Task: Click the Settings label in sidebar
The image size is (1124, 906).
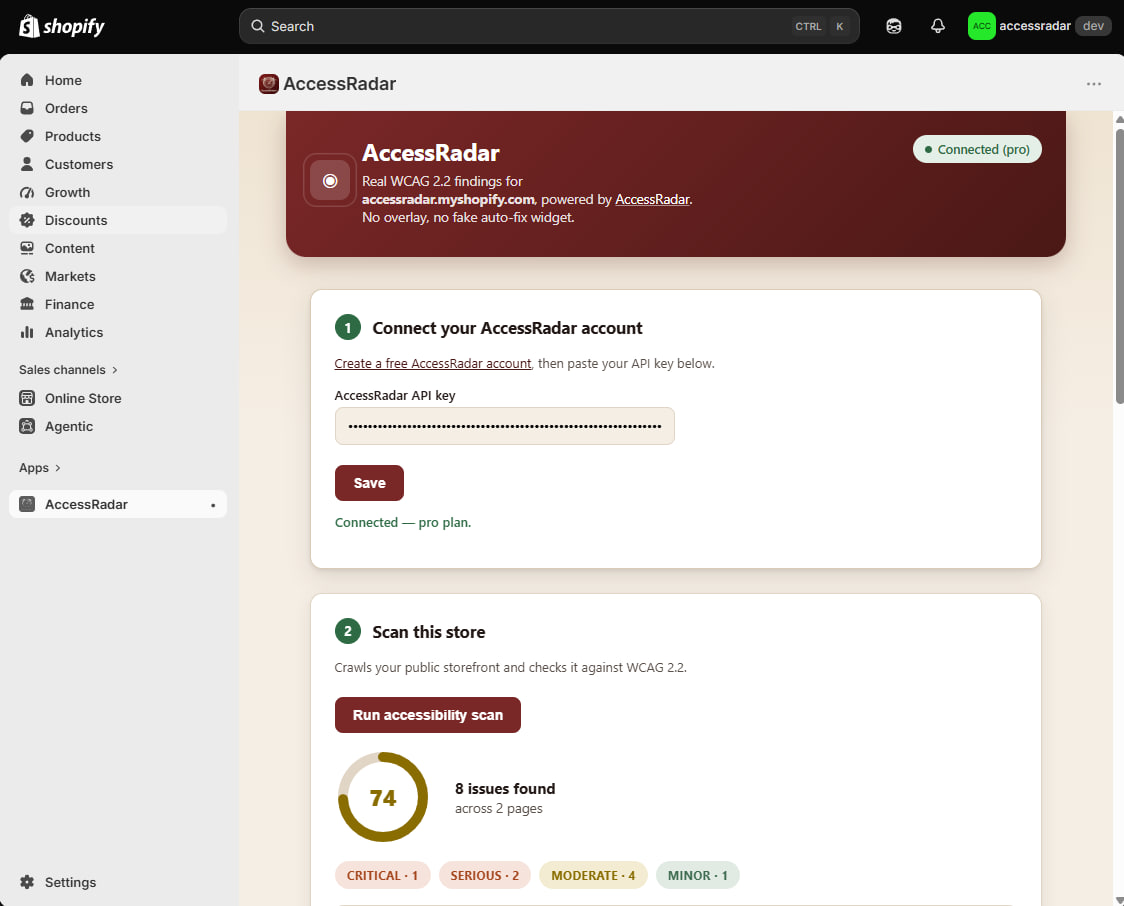Action: coord(70,882)
